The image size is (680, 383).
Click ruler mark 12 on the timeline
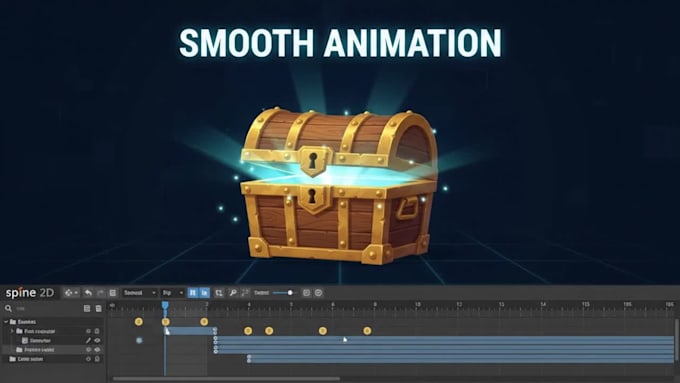pyautogui.click(x=459, y=305)
